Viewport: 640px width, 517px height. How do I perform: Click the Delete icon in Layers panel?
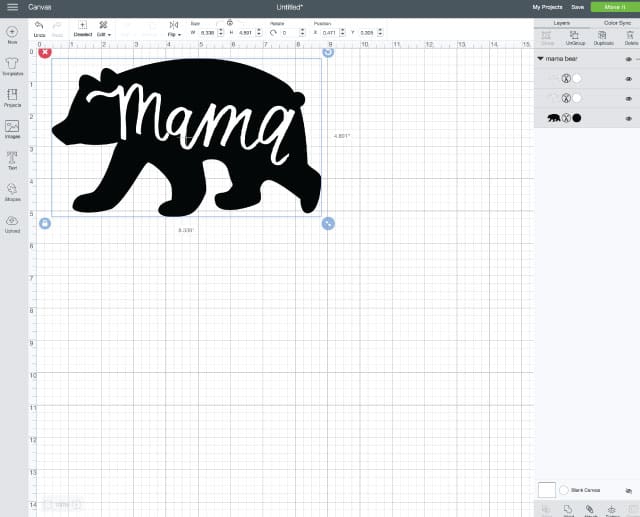[x=631, y=38]
